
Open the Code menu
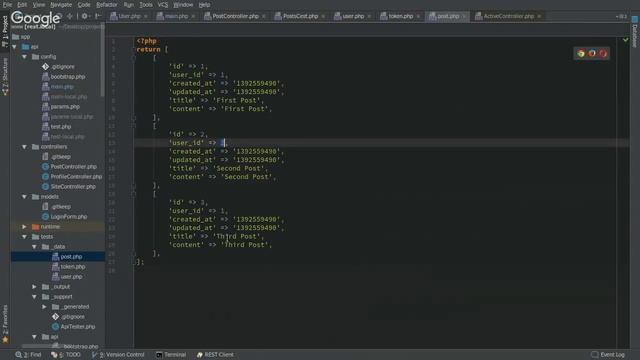pyautogui.click(x=84, y=5)
